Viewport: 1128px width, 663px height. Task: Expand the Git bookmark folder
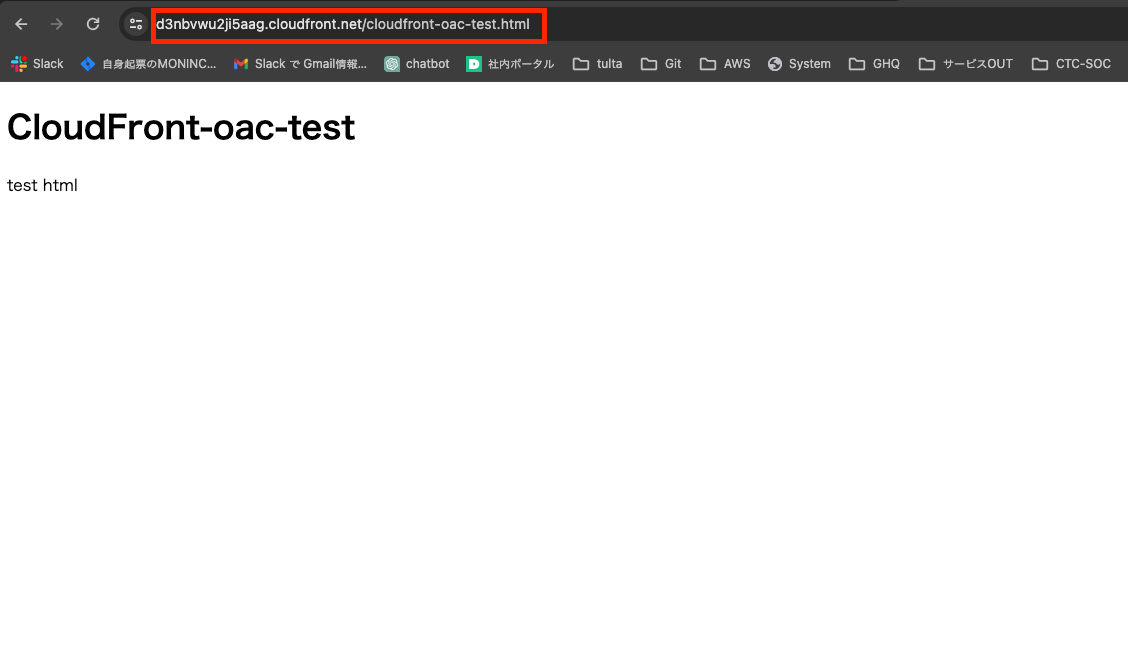coord(661,64)
